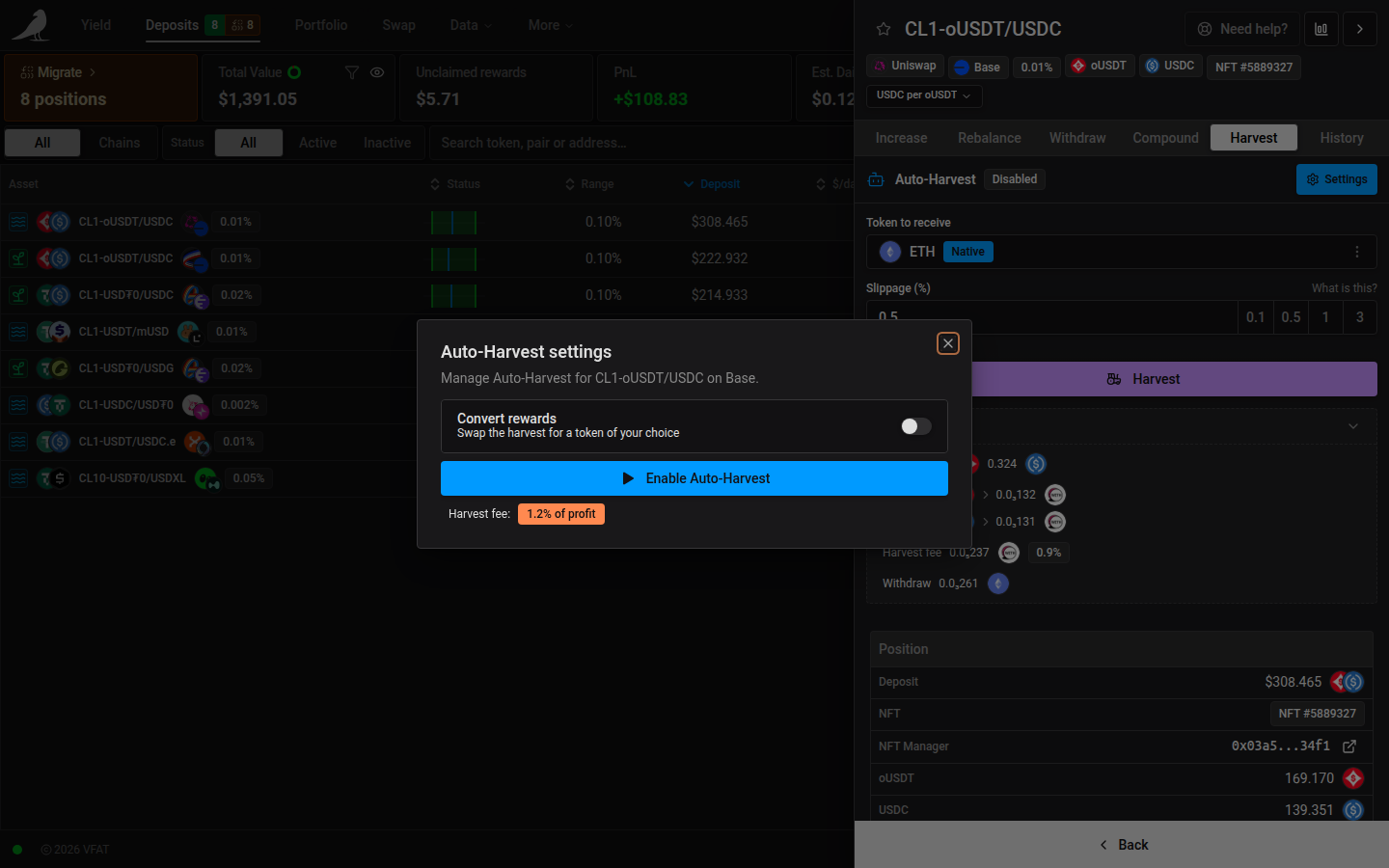Open the three-dot menu for ETH token
The image size is (1389, 868).
(x=1357, y=252)
